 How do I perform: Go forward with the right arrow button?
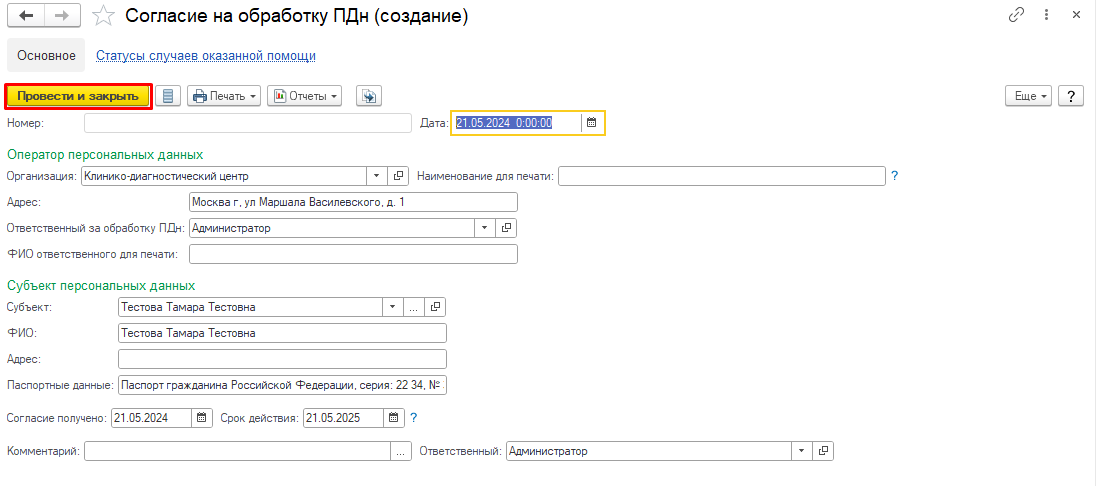point(62,15)
